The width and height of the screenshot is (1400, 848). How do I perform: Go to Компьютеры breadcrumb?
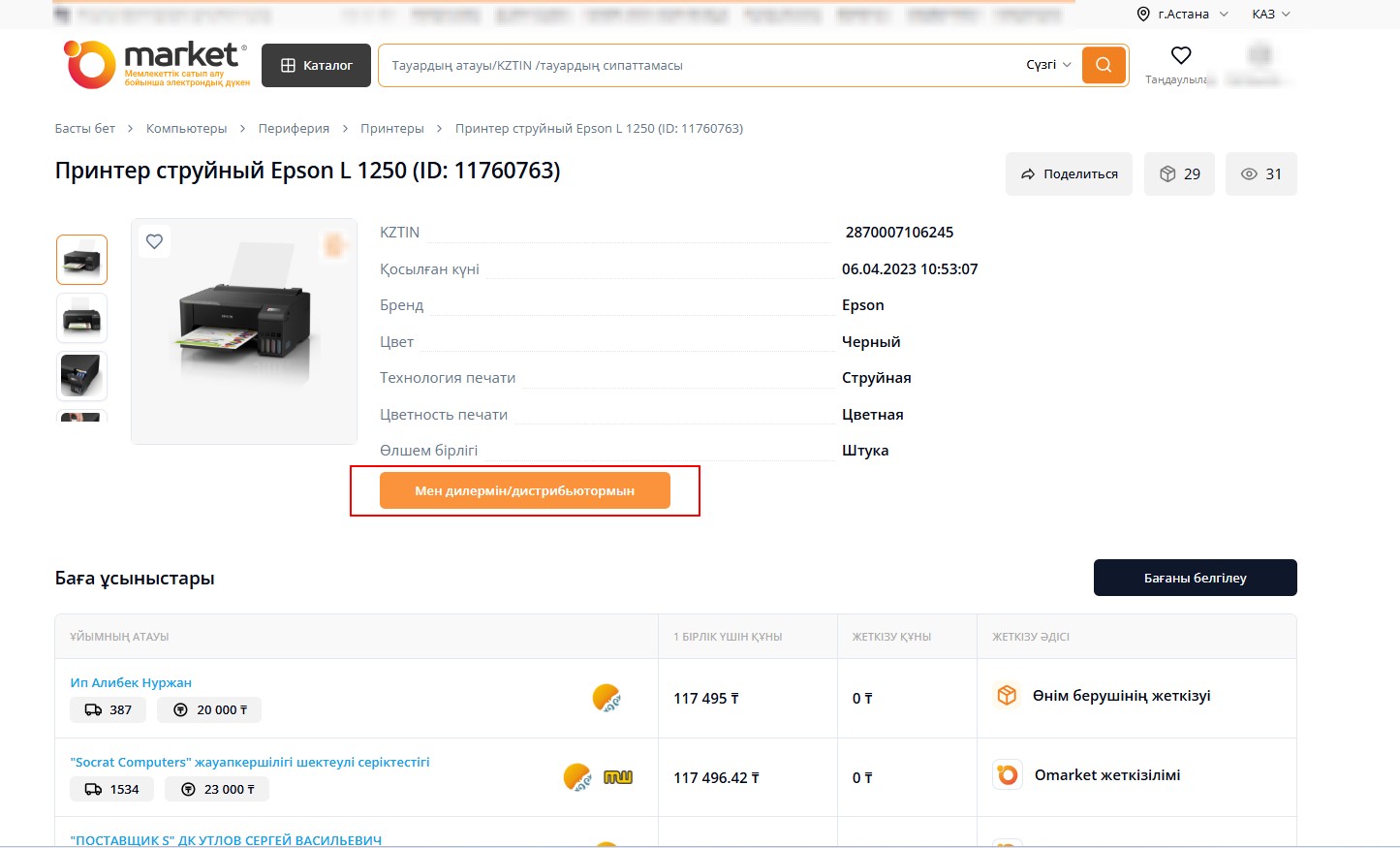tap(186, 129)
